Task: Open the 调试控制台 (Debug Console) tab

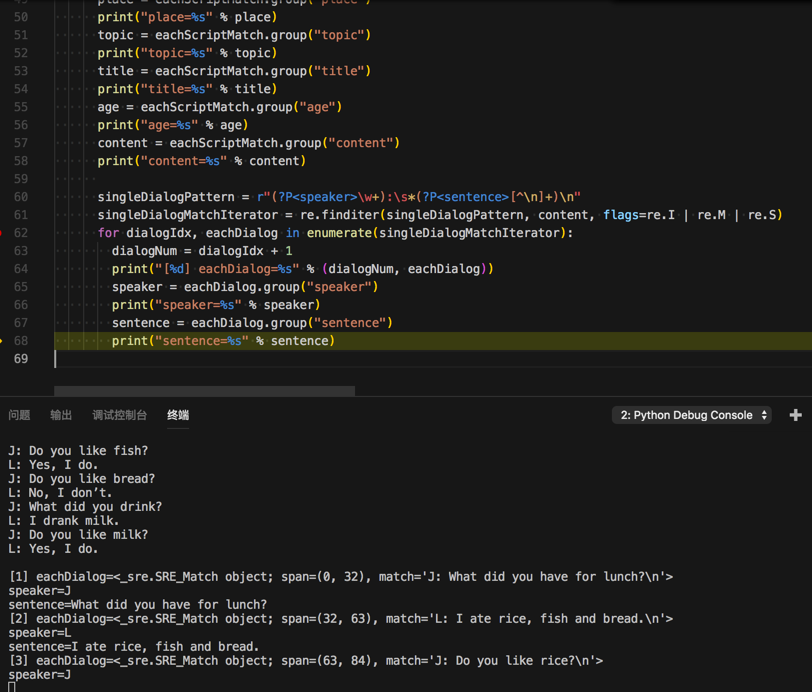Action: click(119, 415)
